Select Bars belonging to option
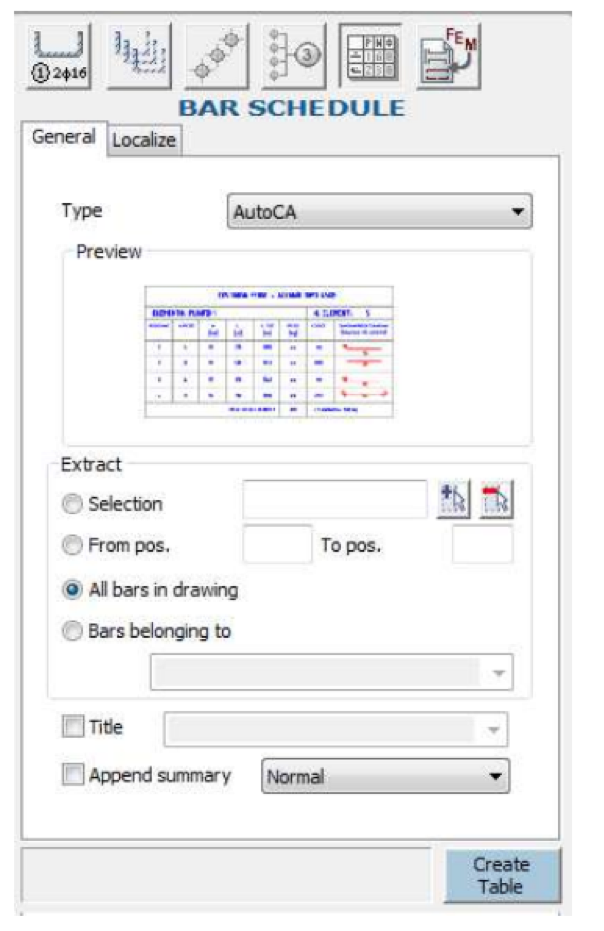This screenshot has width=604, height=931. click(72, 632)
